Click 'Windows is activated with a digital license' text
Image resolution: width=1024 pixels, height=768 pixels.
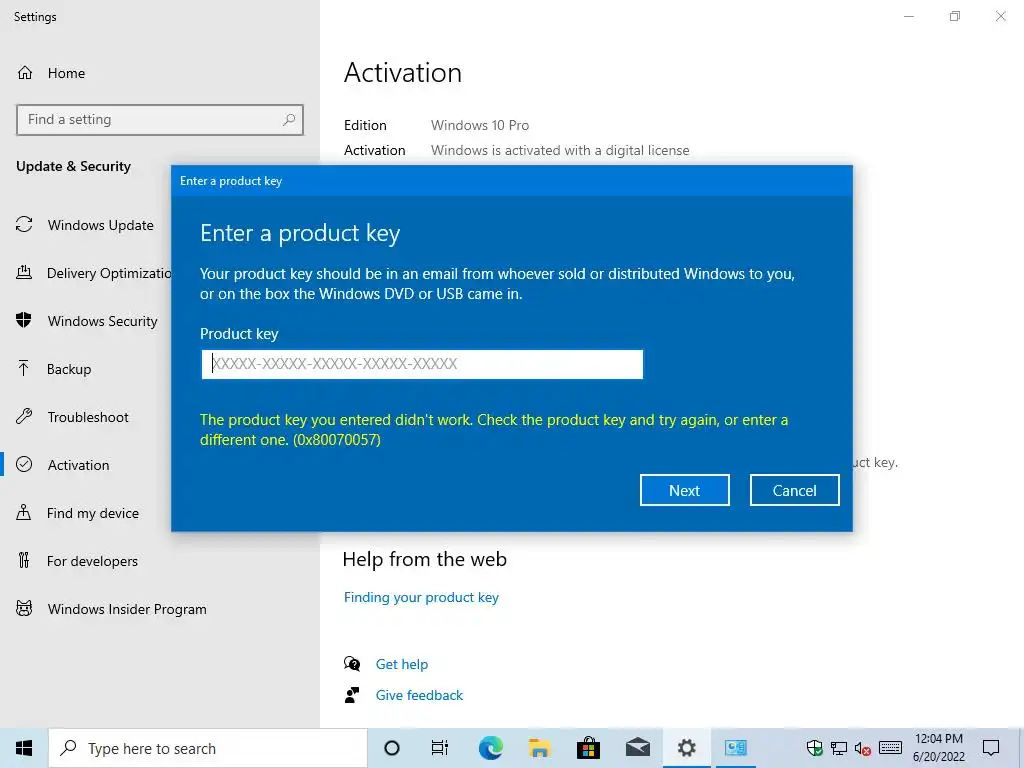(x=560, y=150)
